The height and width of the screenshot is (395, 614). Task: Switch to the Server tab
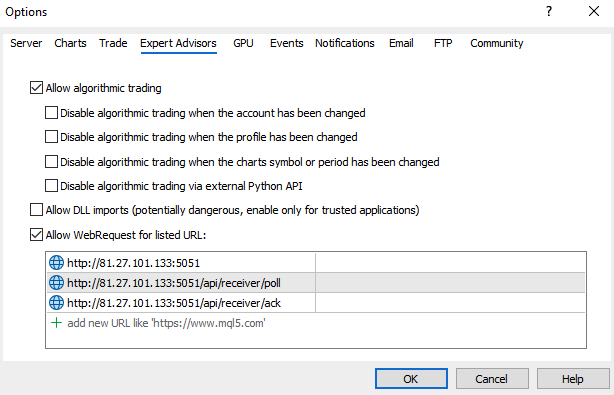(26, 43)
